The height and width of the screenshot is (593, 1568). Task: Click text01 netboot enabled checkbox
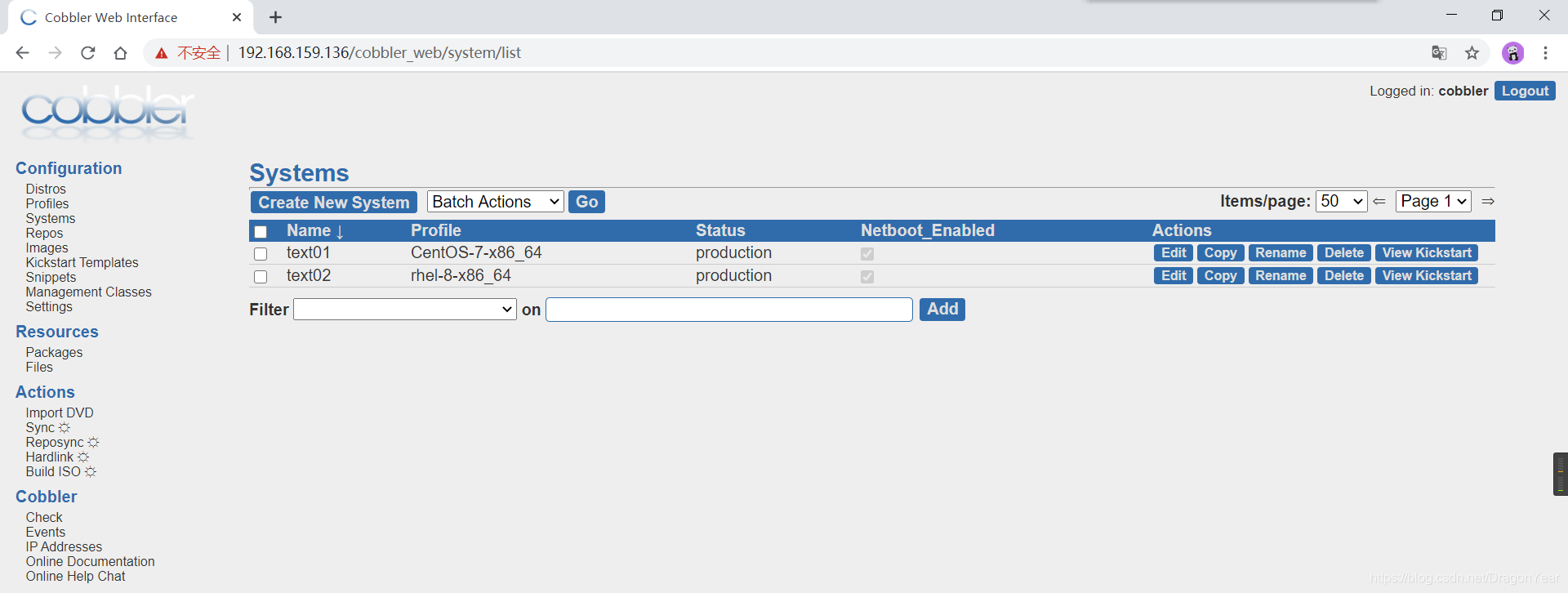[867, 254]
